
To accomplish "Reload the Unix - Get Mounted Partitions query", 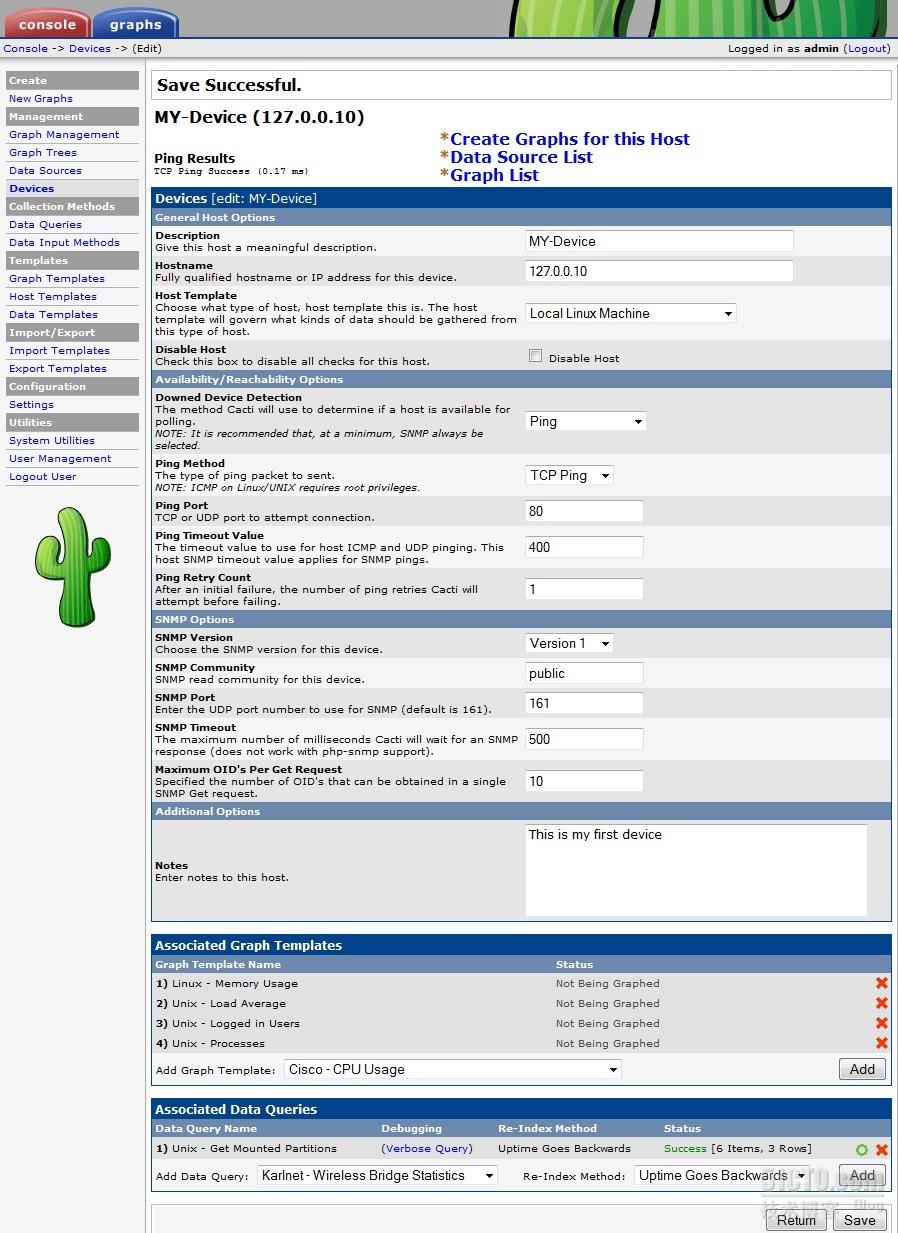I will click(862, 1150).
